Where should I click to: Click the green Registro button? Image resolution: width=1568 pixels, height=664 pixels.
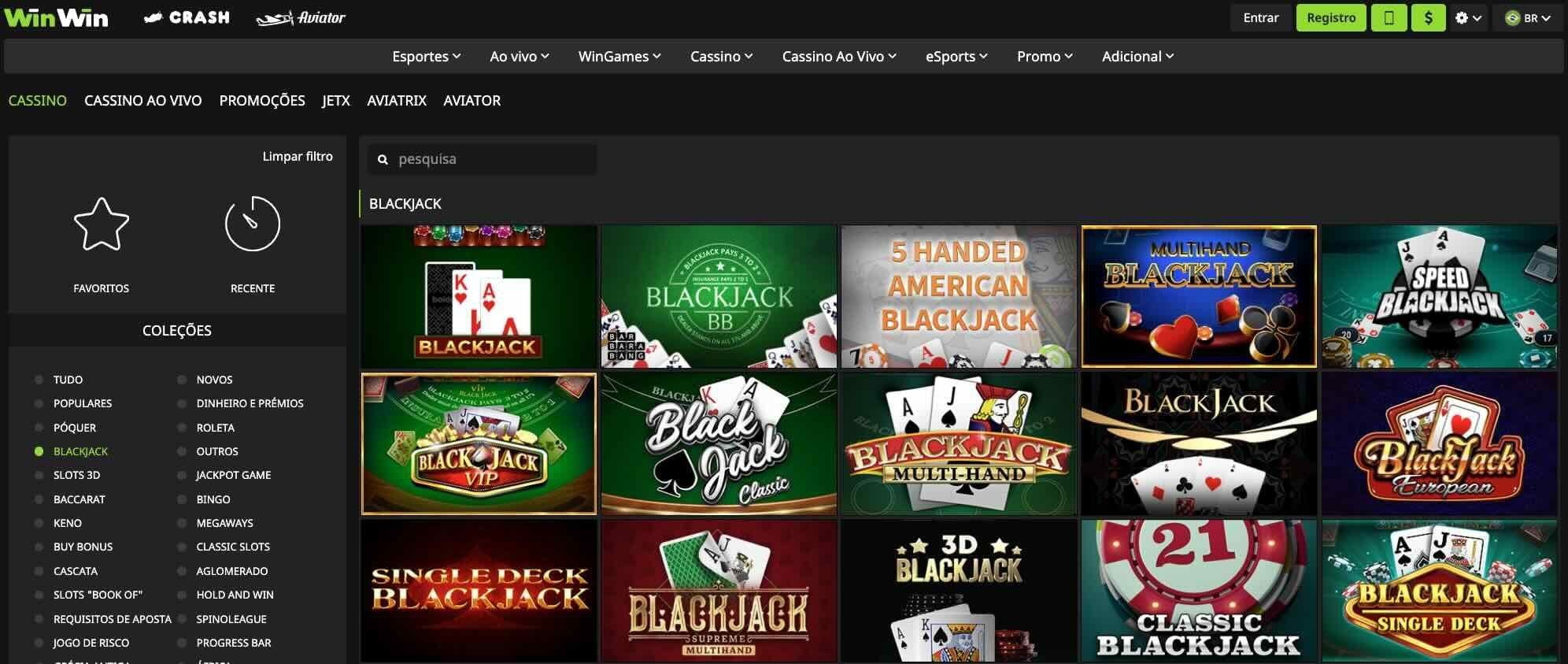(x=1331, y=17)
